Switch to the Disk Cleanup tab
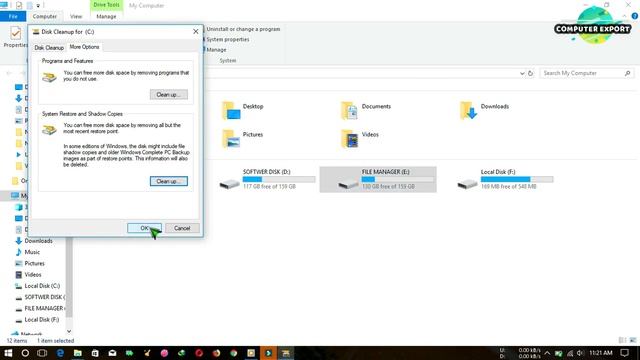 coord(49,48)
